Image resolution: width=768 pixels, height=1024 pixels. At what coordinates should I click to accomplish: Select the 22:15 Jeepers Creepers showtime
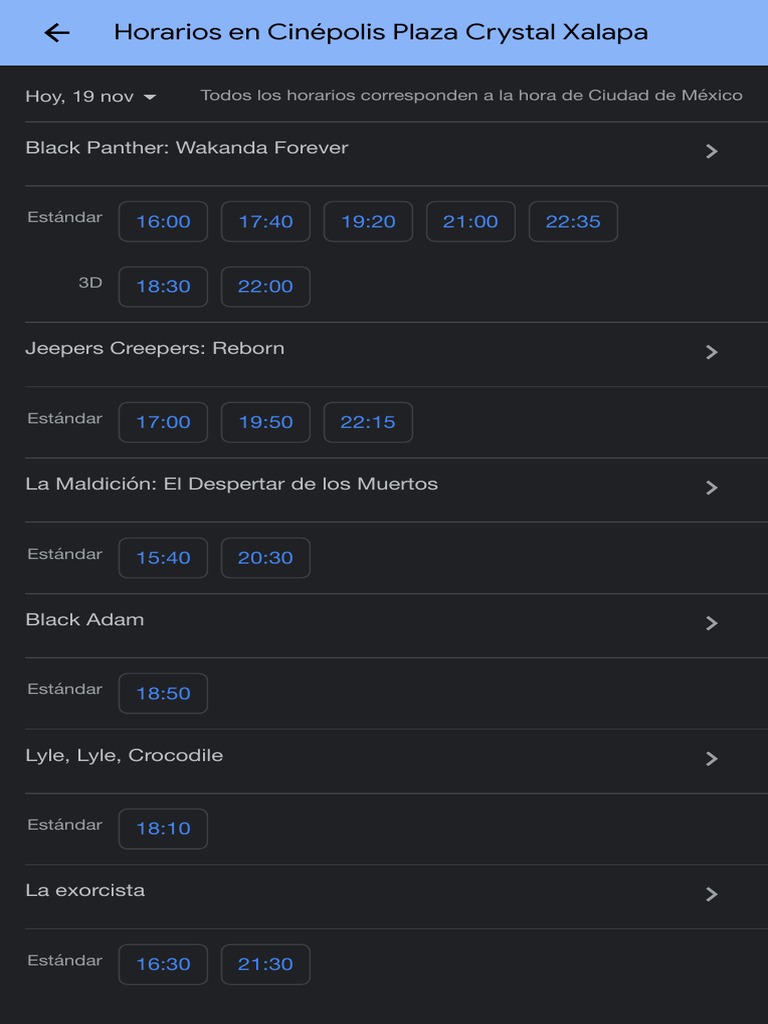(x=368, y=423)
